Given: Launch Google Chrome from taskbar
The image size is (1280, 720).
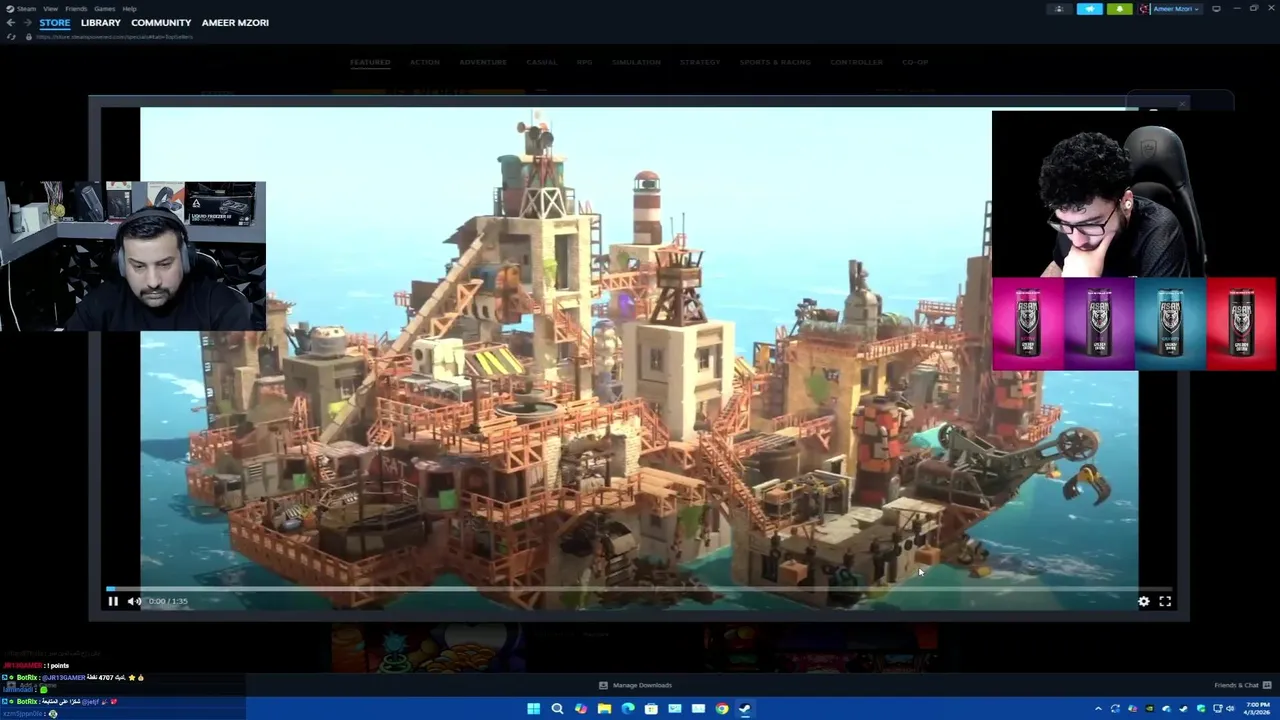Looking at the screenshot, I should (721, 709).
